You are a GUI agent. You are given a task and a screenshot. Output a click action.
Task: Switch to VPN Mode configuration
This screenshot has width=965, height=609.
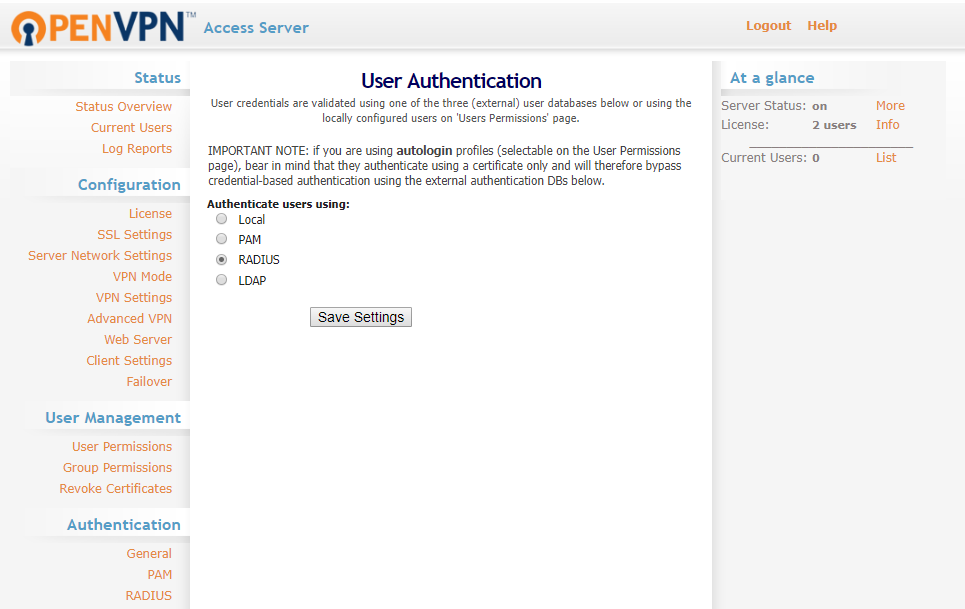[x=140, y=276]
